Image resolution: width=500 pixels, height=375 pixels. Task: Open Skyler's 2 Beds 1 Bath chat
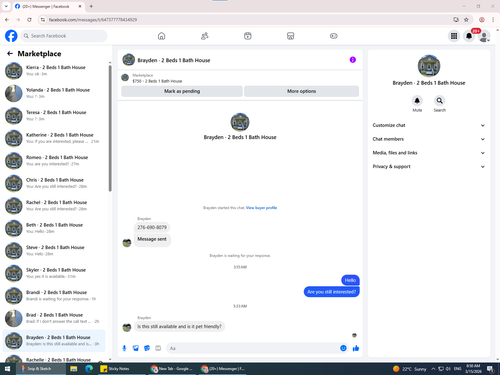(x=55, y=273)
